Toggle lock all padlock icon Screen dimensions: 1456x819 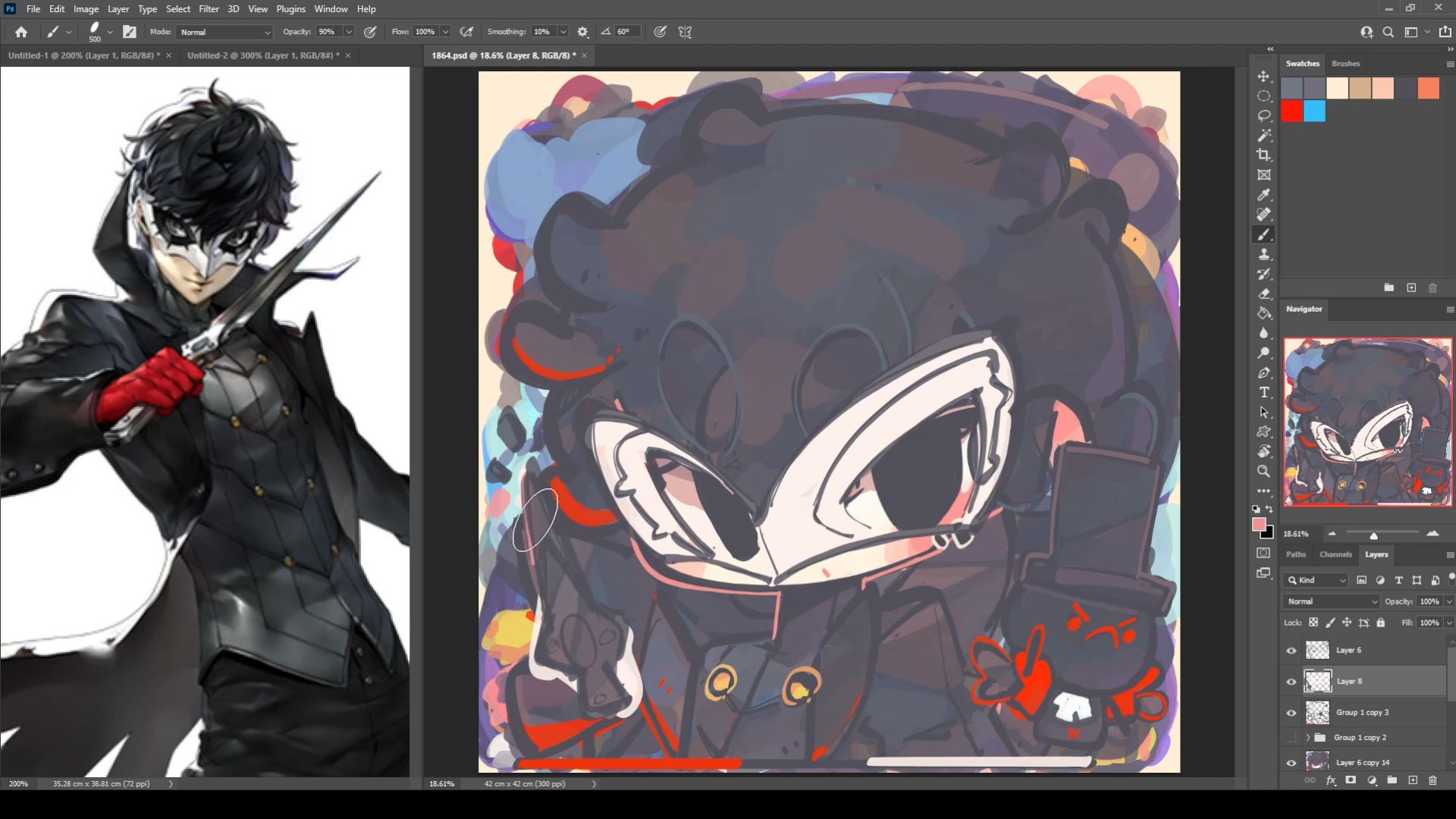pos(1381,623)
